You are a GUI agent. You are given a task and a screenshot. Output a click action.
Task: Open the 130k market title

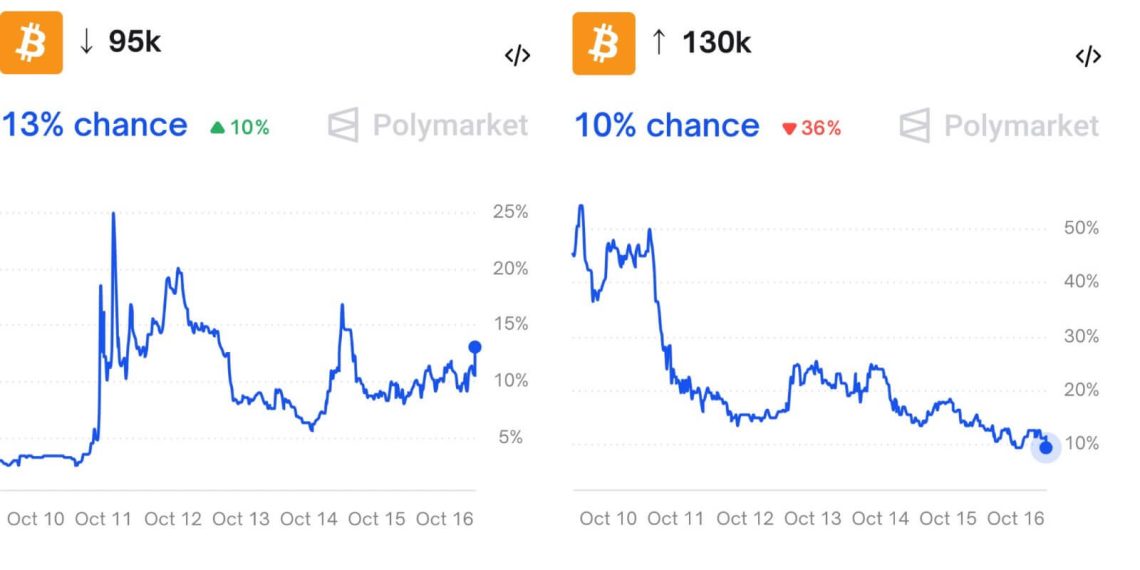coord(716,42)
